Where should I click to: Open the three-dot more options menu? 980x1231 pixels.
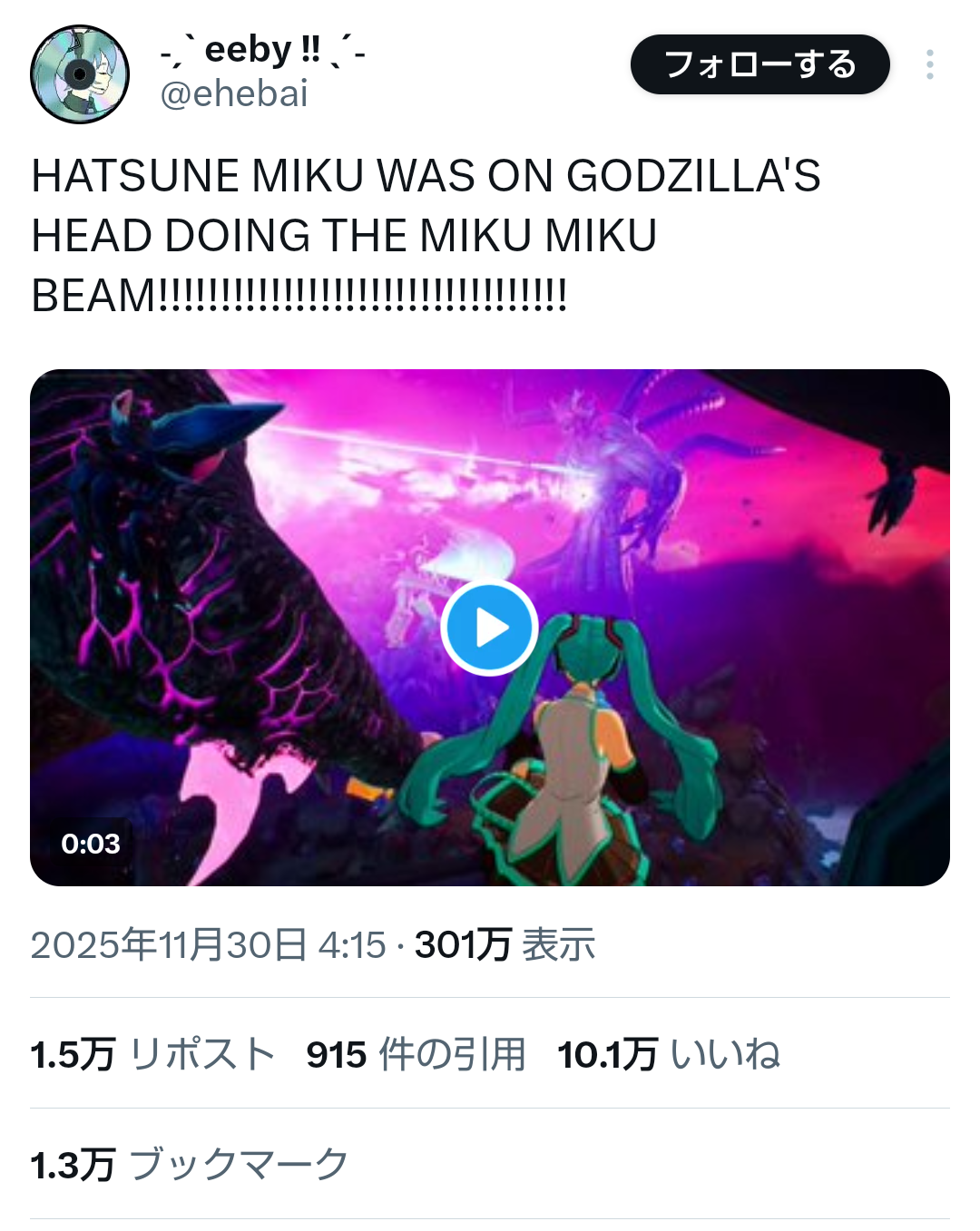(930, 64)
